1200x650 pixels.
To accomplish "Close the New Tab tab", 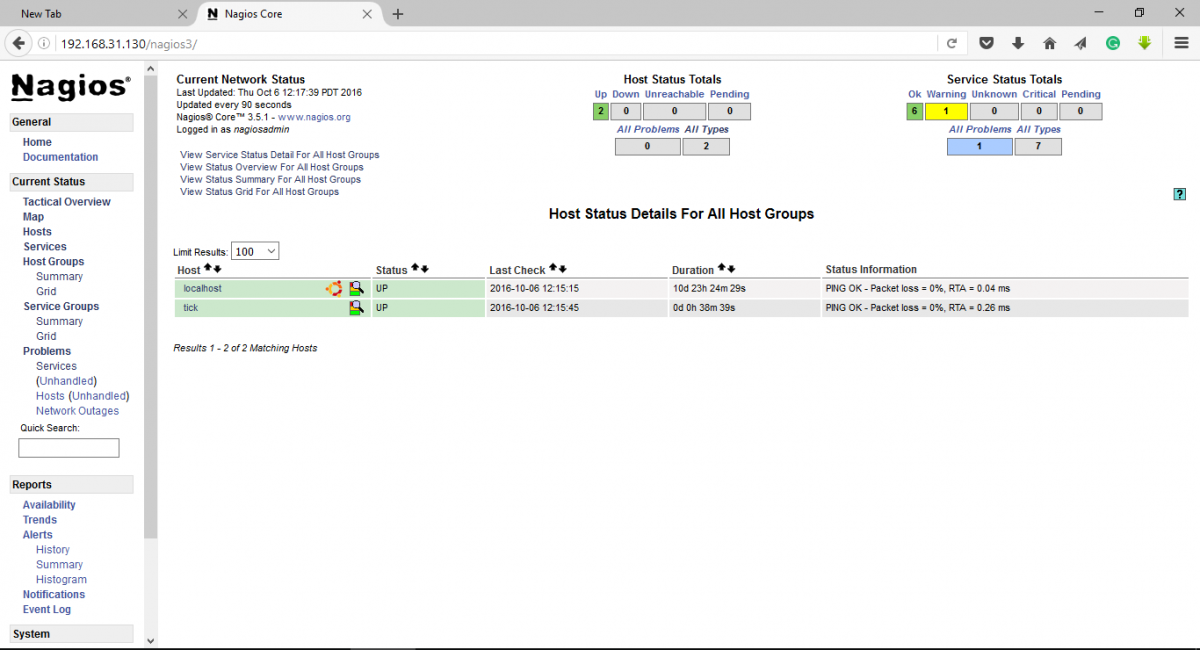I will [x=182, y=14].
